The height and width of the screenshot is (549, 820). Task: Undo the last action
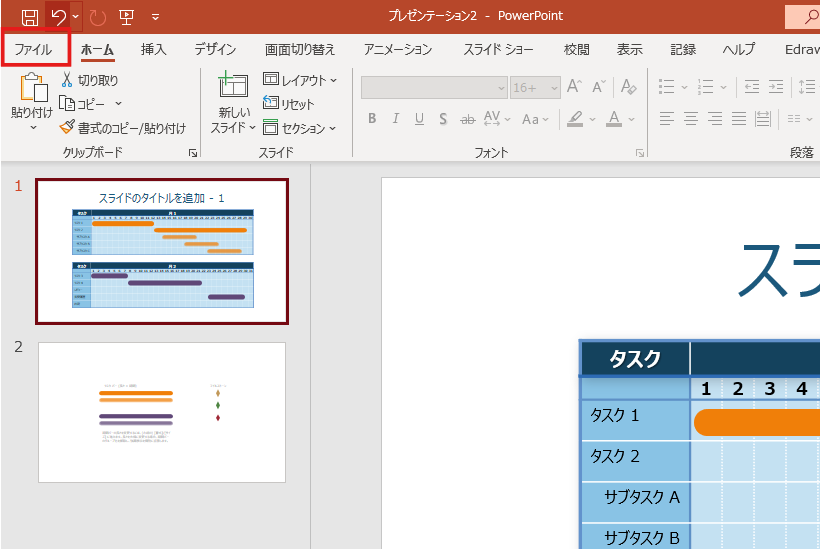[59, 17]
